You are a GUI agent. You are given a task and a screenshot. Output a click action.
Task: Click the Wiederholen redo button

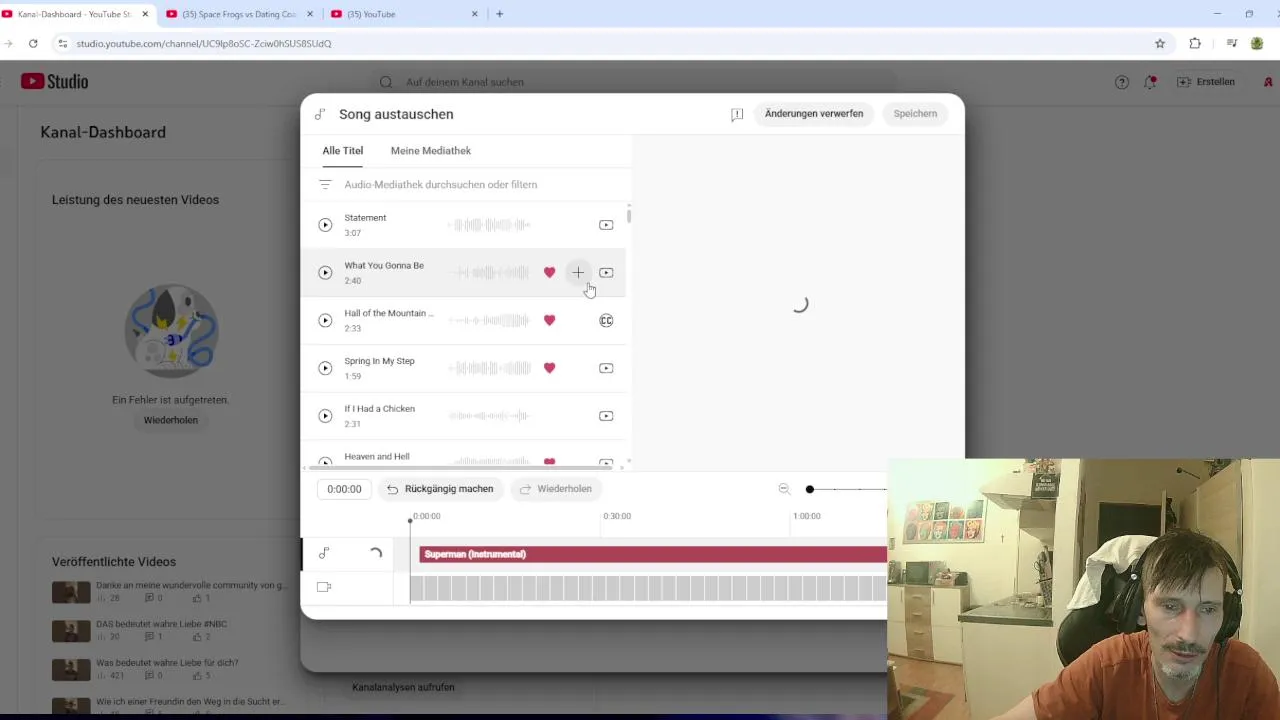[x=555, y=489]
